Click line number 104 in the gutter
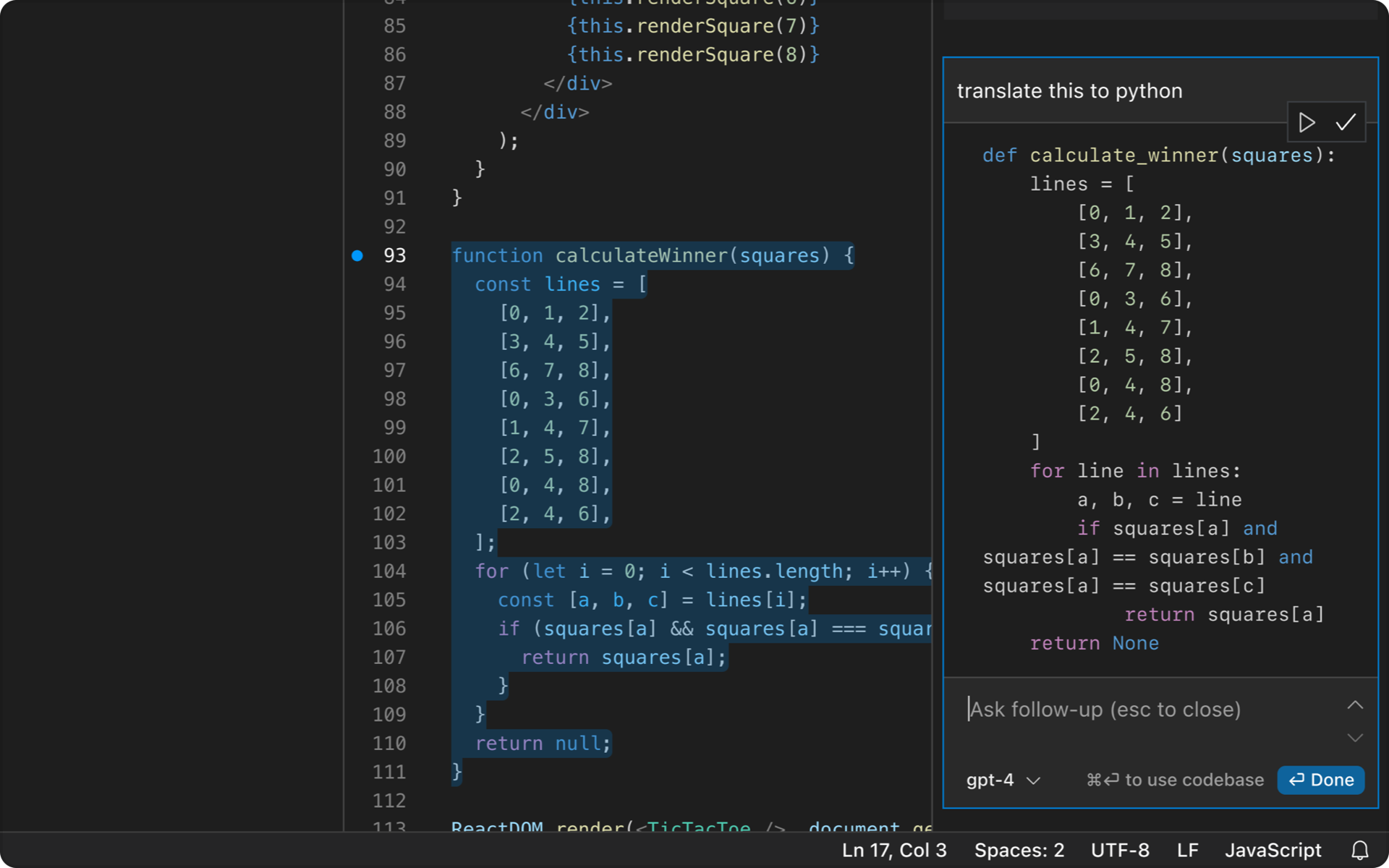 tap(389, 571)
